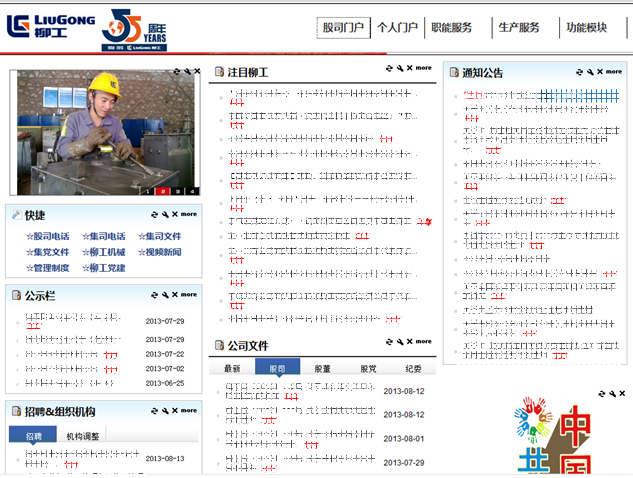Open settings wrench in 通知公告 panel
The width and height of the screenshot is (633, 478).
[x=590, y=72]
